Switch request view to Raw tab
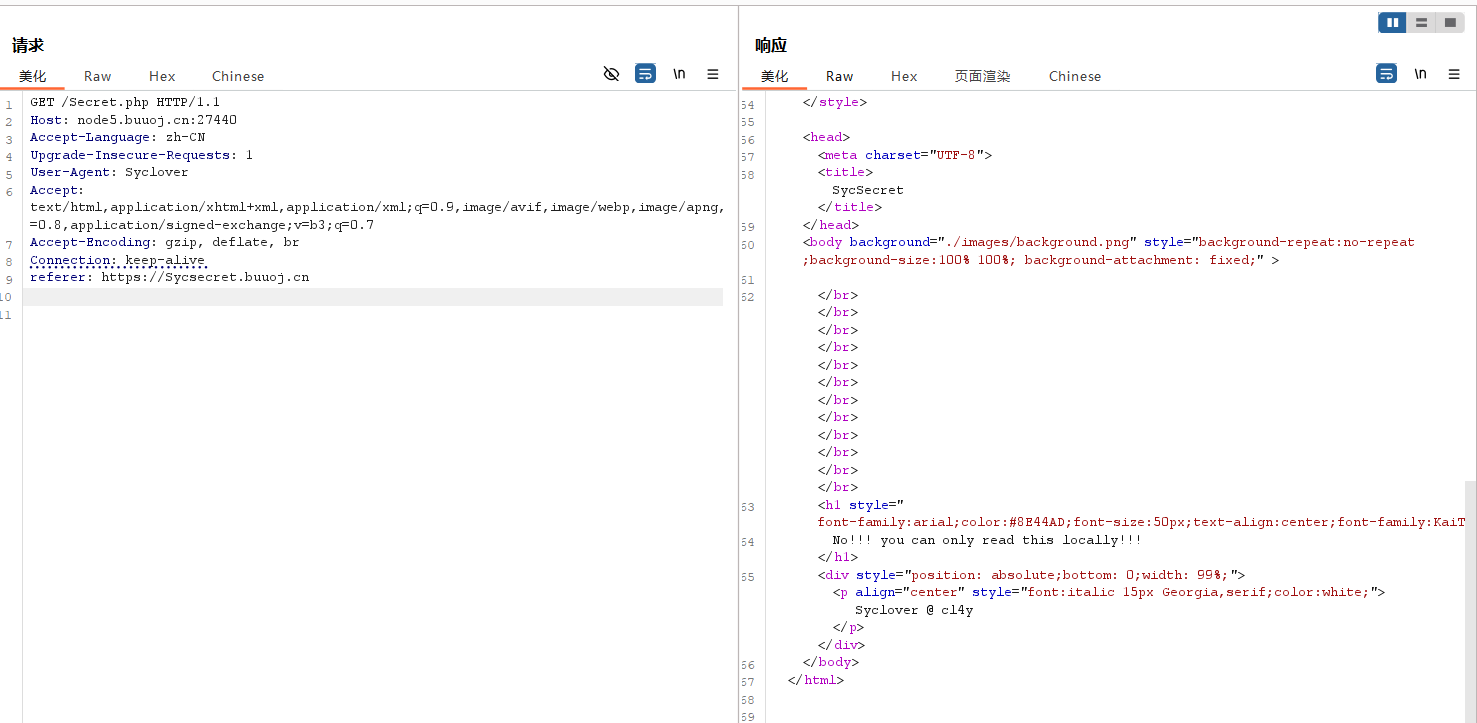 pos(98,76)
